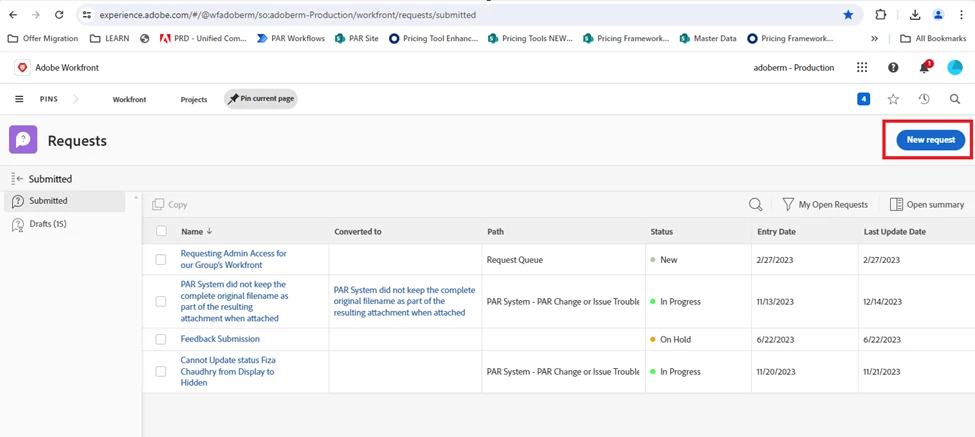Open the Chrome profile avatar
The height and width of the screenshot is (437, 975).
[x=938, y=14]
